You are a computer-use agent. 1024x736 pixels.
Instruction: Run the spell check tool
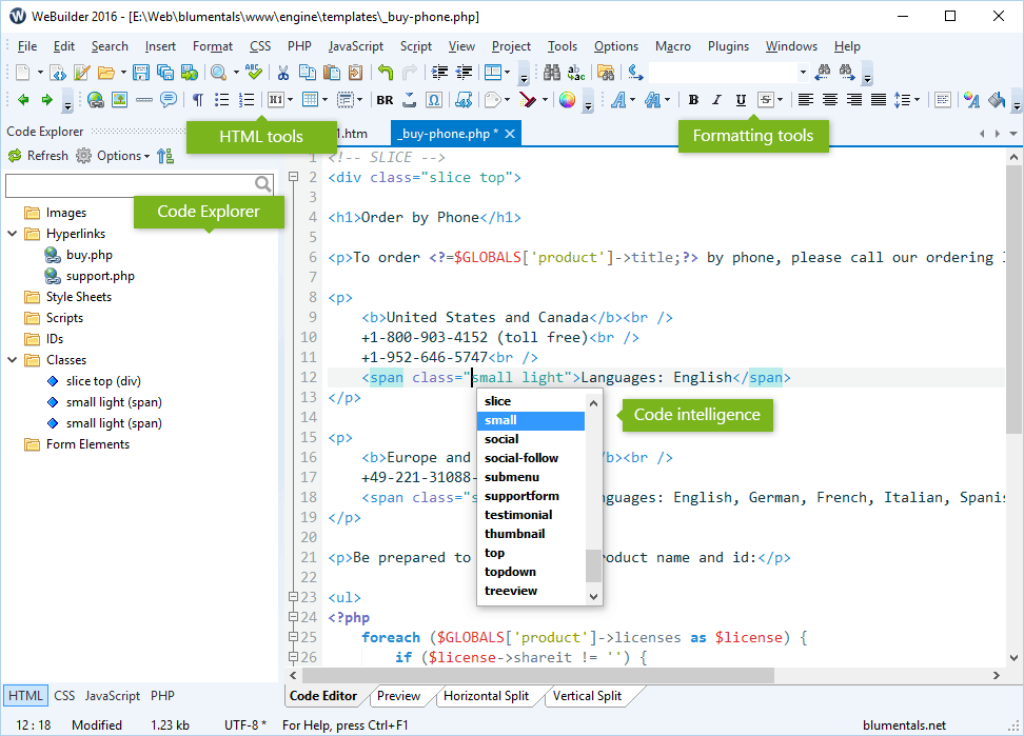pyautogui.click(x=254, y=72)
